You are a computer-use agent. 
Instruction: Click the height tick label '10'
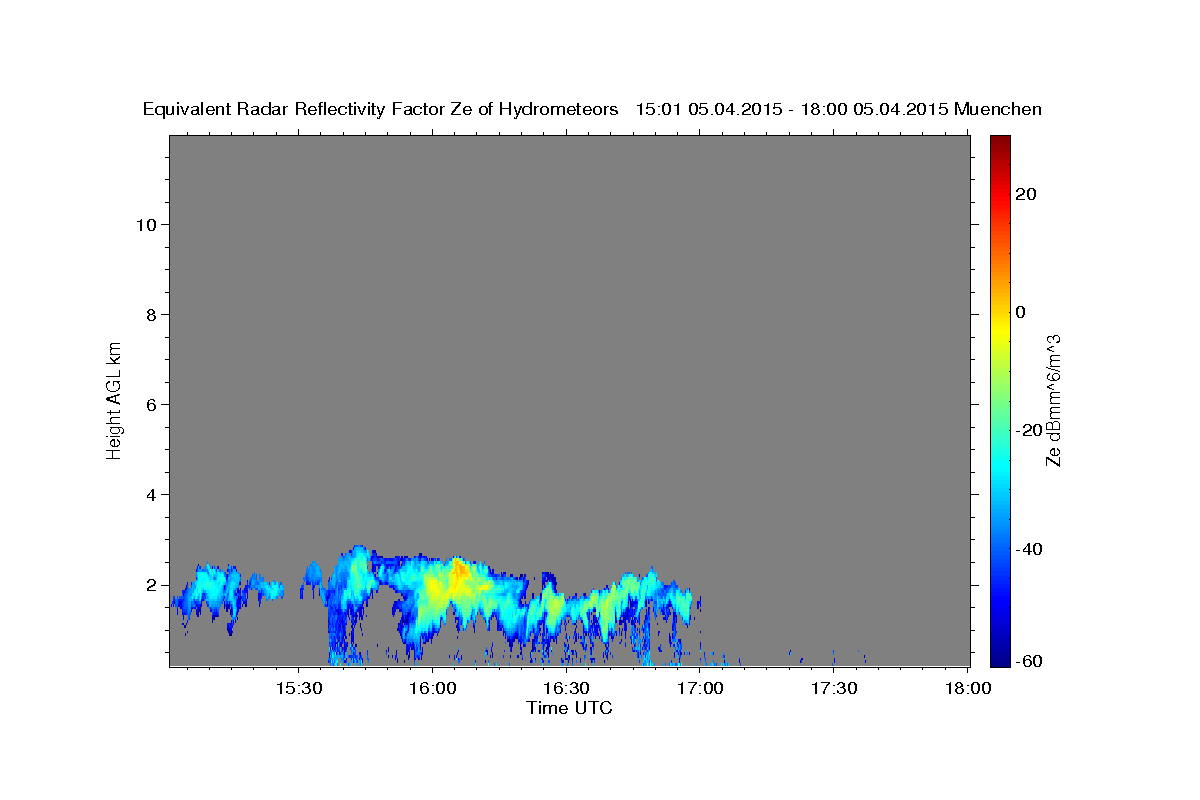point(145,225)
